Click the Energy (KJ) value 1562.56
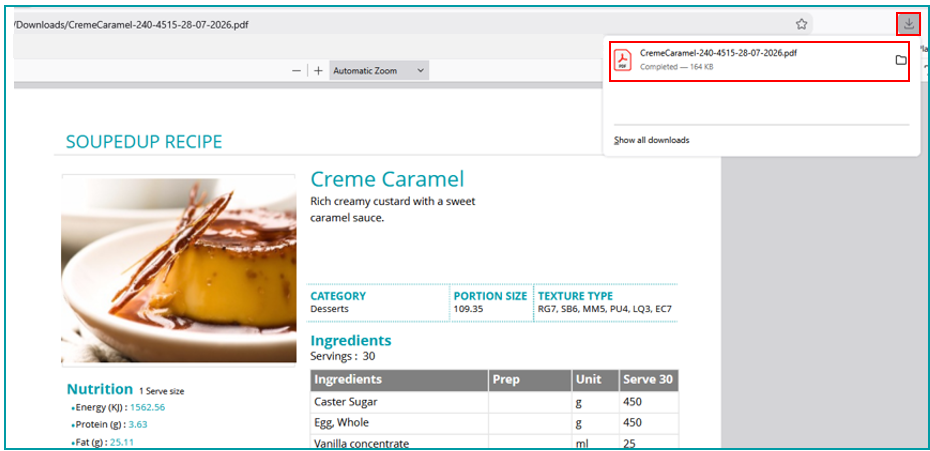This screenshot has height=451, width=930. click(147, 408)
